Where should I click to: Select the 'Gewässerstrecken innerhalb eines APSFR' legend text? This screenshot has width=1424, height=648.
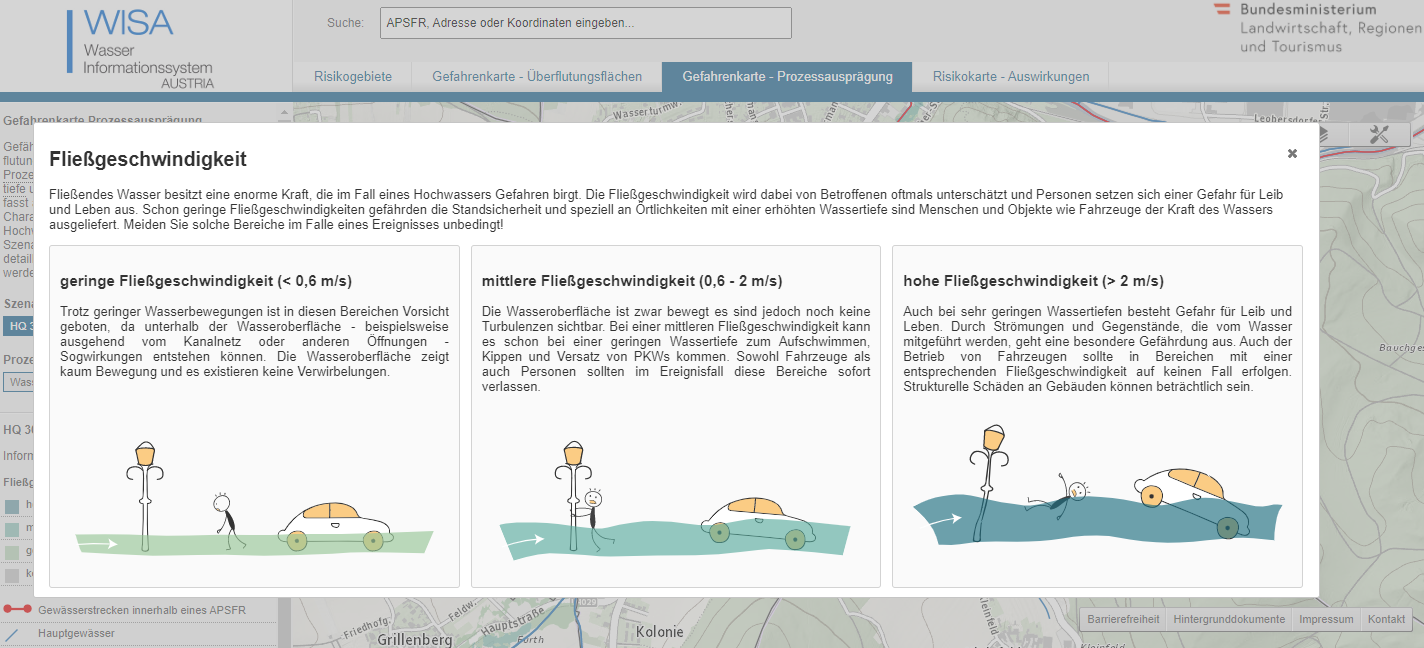pos(142,610)
